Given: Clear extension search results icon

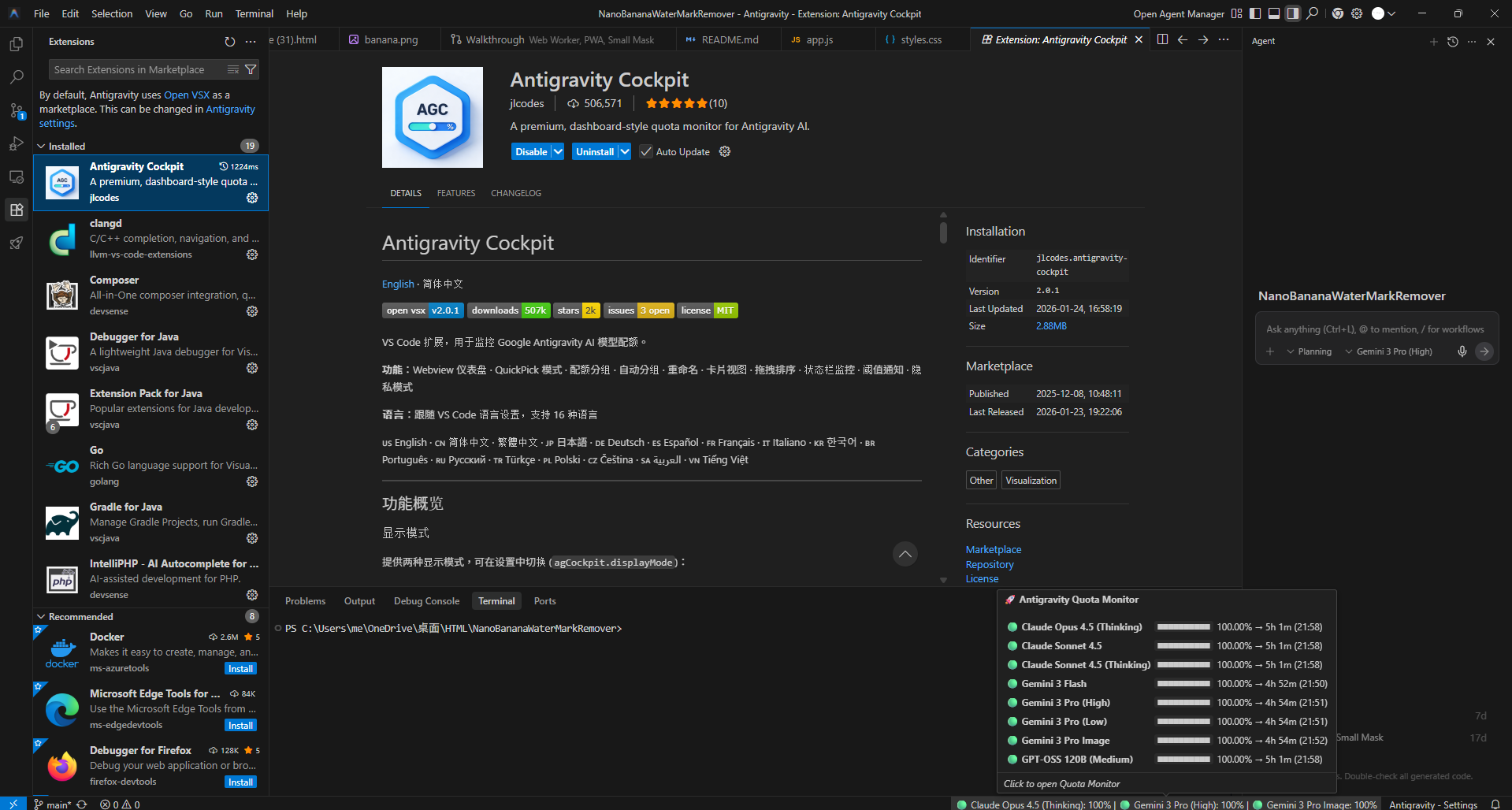Looking at the screenshot, I should [x=233, y=69].
